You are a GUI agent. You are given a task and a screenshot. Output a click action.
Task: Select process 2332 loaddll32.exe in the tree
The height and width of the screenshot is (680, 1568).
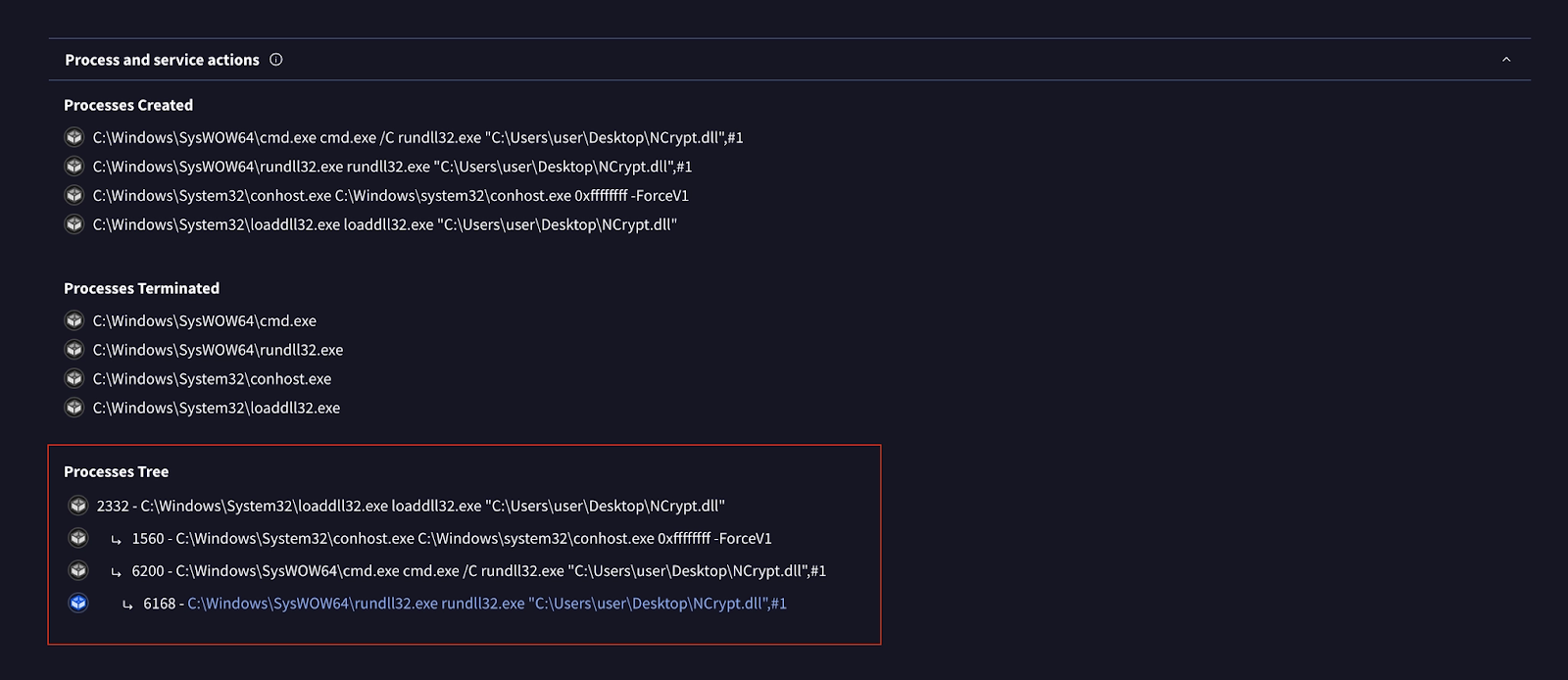pyautogui.click(x=412, y=507)
